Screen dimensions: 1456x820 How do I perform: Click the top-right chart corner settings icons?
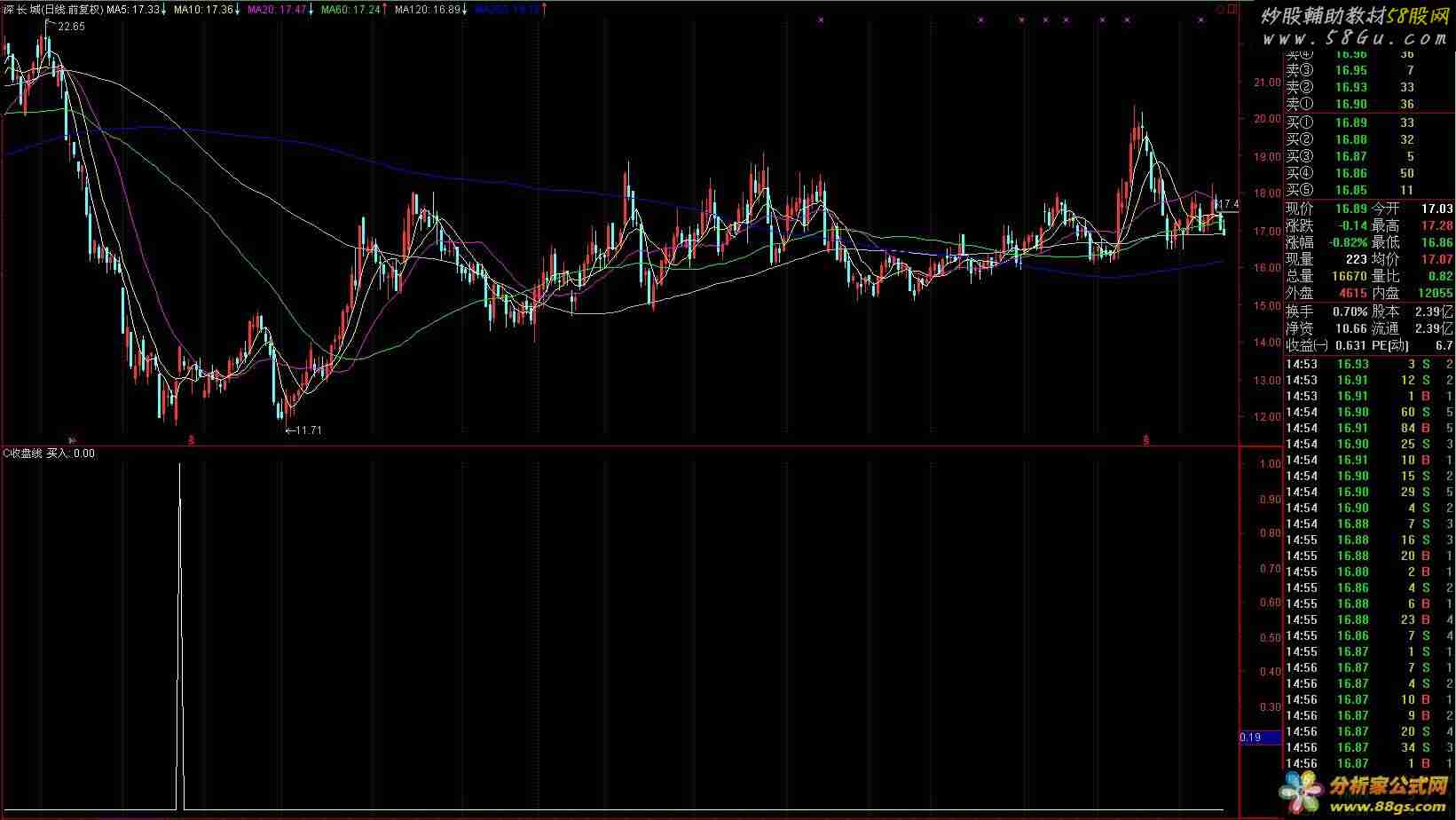click(1226, 10)
